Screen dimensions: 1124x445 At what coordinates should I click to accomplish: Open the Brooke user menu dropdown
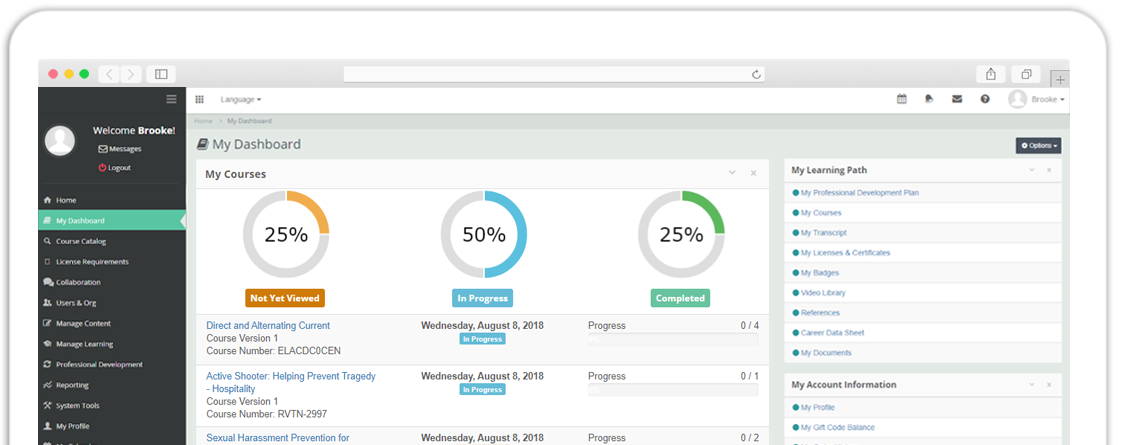[x=1037, y=100]
